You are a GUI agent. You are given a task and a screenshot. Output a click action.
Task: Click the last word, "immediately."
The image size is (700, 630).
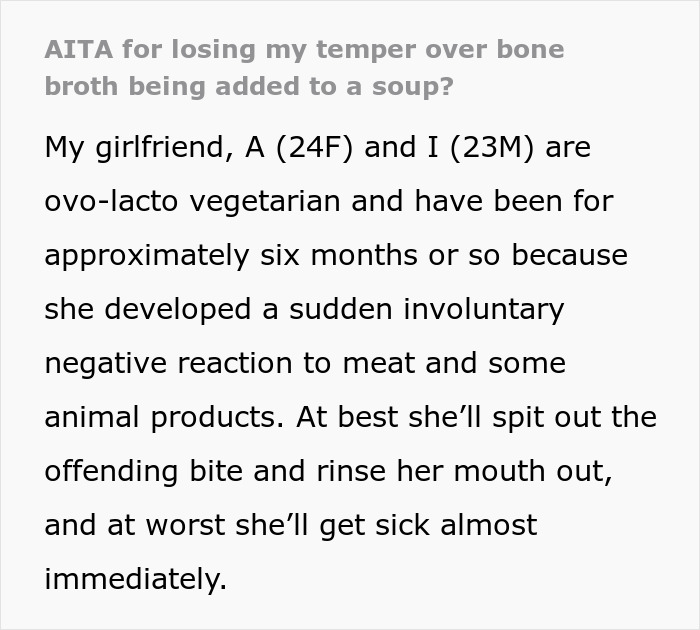pyautogui.click(x=136, y=577)
